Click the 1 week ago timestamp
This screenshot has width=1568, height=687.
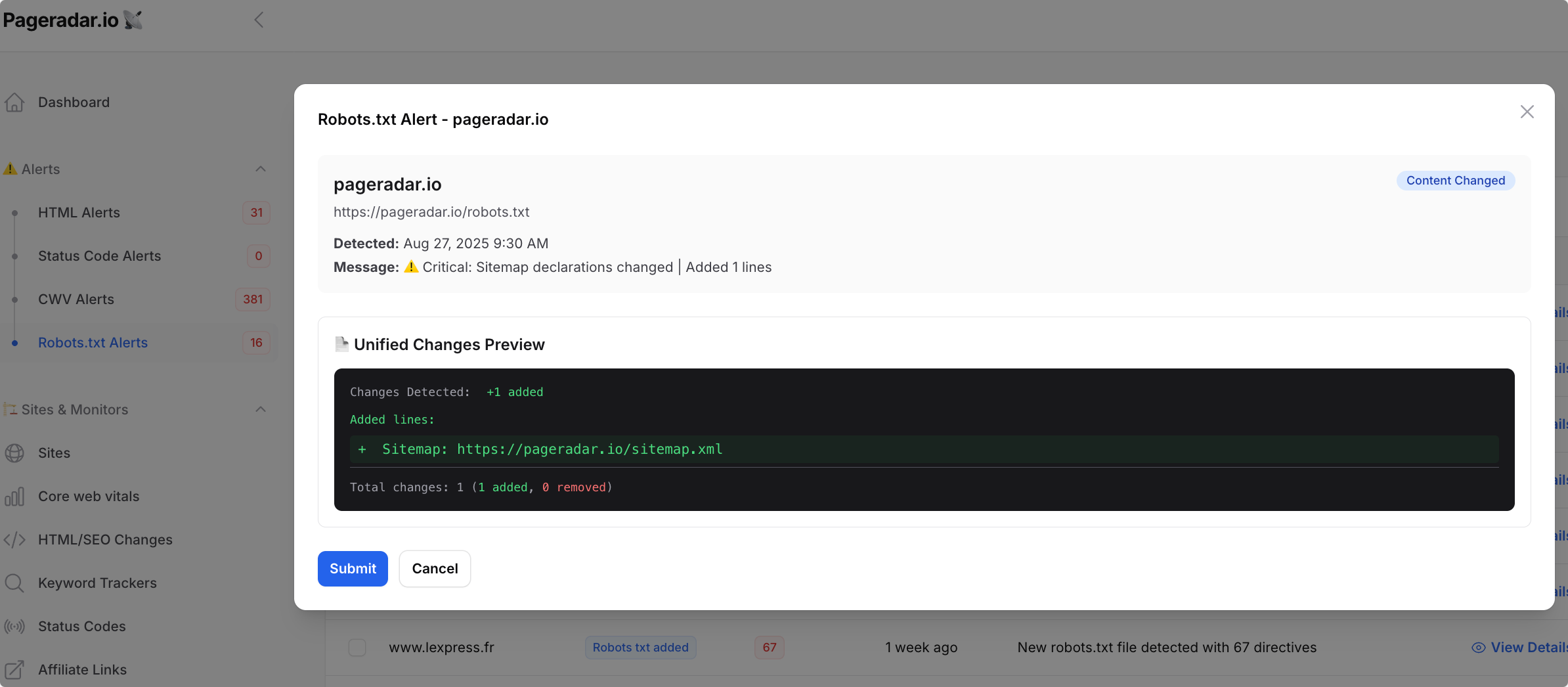point(921,648)
